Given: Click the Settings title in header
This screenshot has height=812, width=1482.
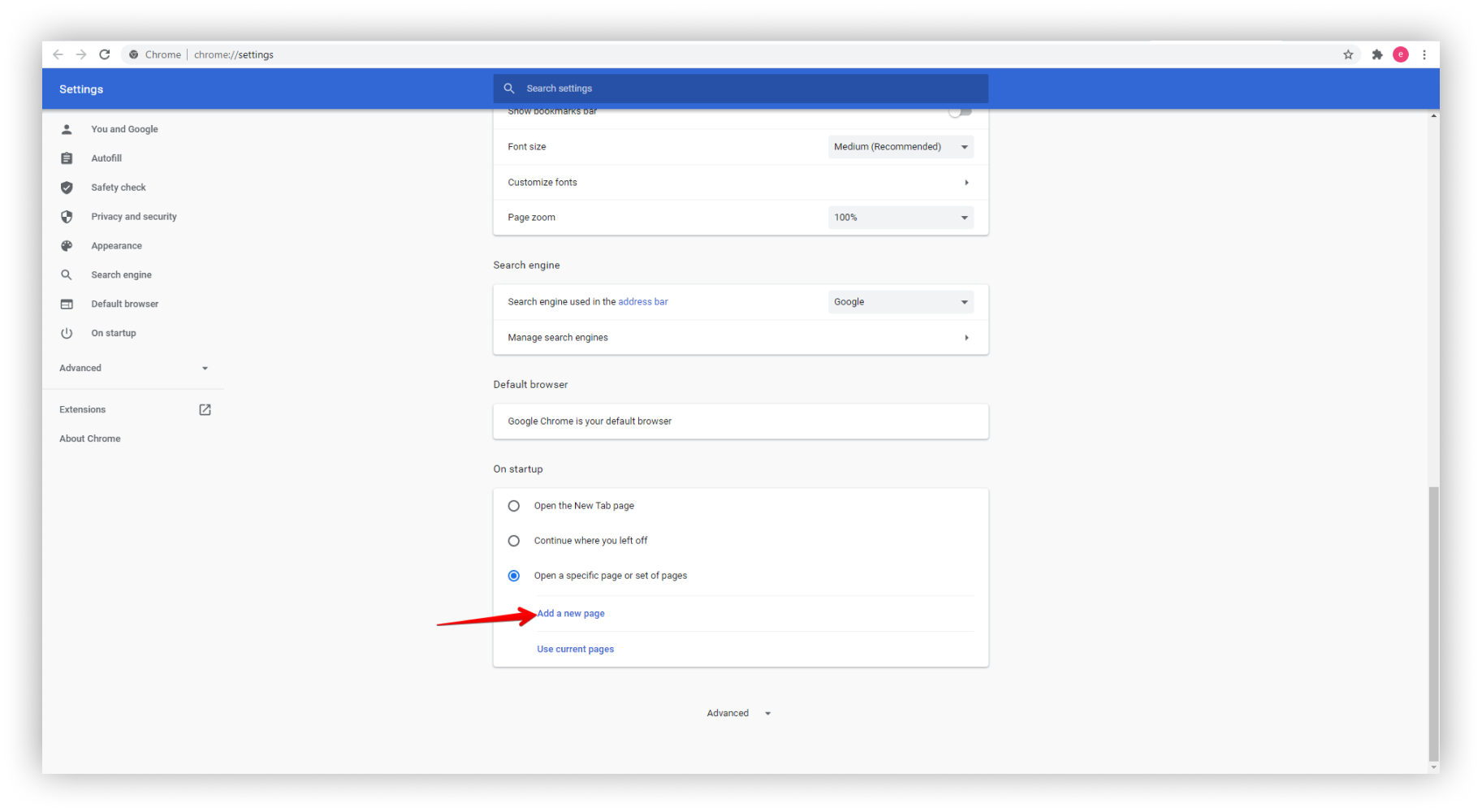Looking at the screenshot, I should [81, 89].
